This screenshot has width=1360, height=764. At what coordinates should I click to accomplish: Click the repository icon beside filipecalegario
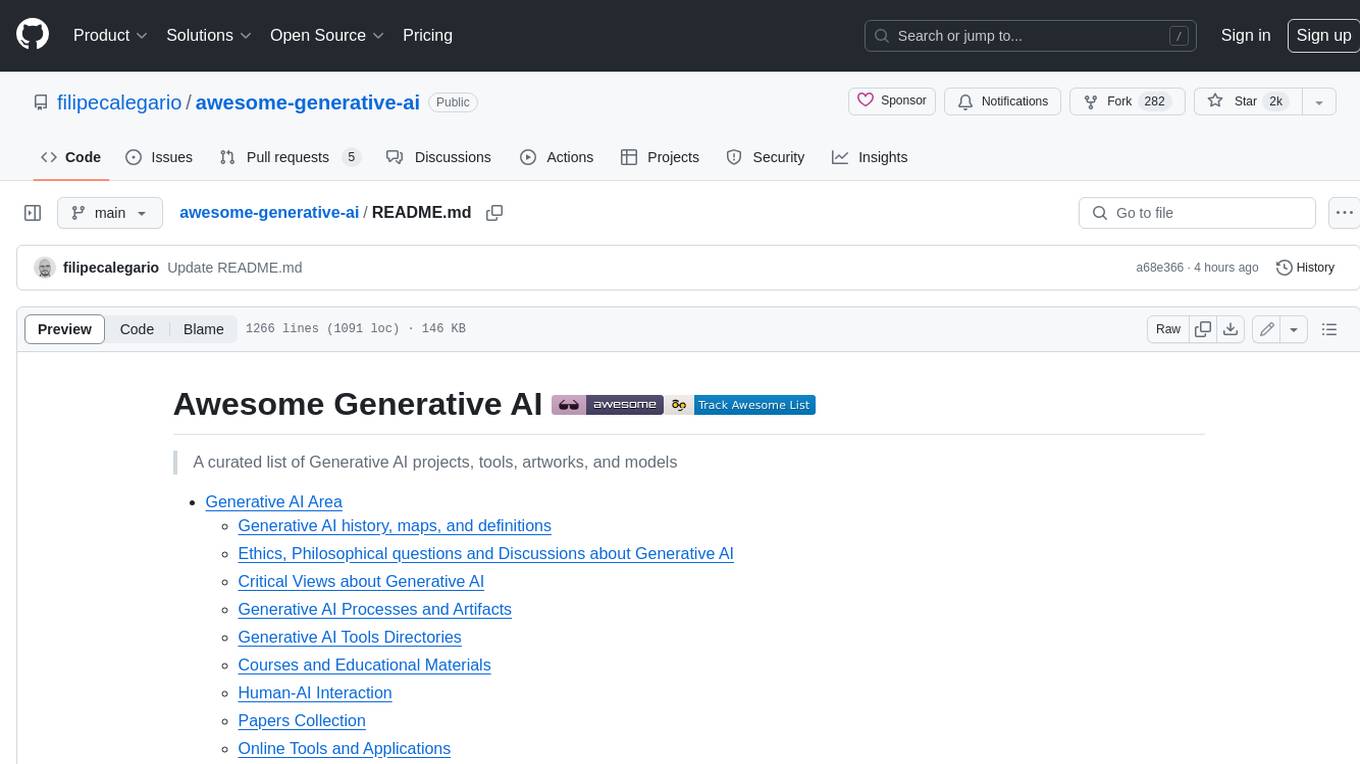click(40, 102)
